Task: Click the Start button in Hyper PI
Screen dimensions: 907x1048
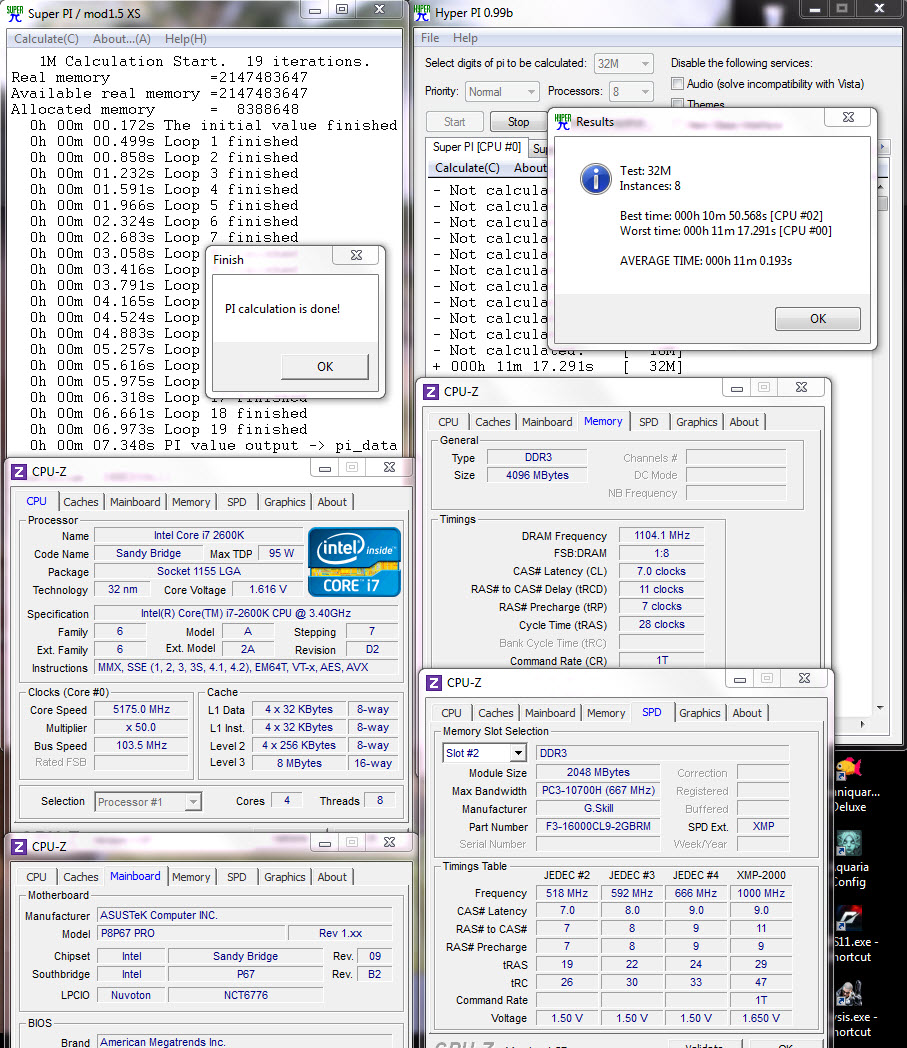Action: click(454, 122)
